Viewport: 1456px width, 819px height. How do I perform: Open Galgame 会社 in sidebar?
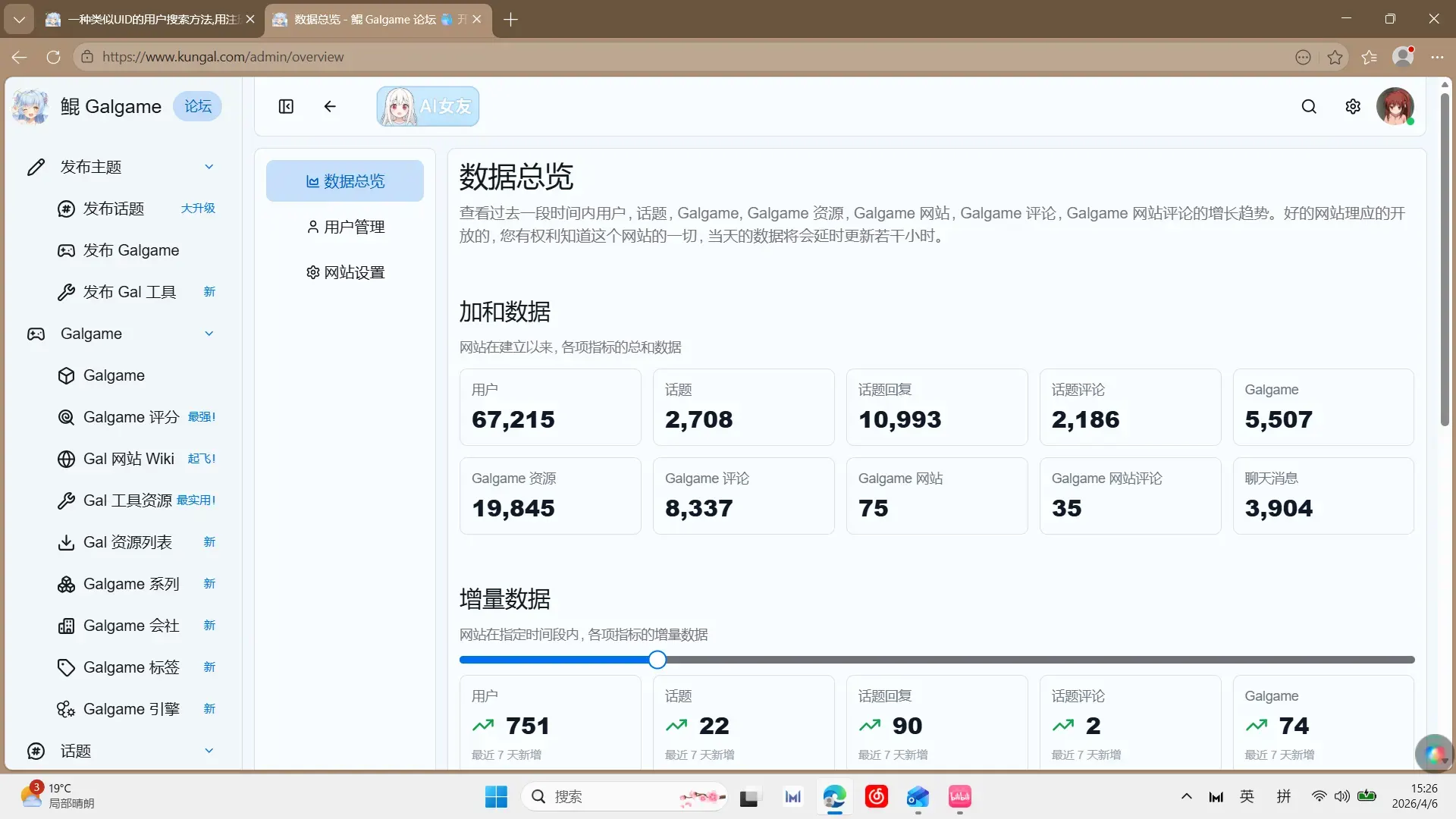tap(136, 626)
